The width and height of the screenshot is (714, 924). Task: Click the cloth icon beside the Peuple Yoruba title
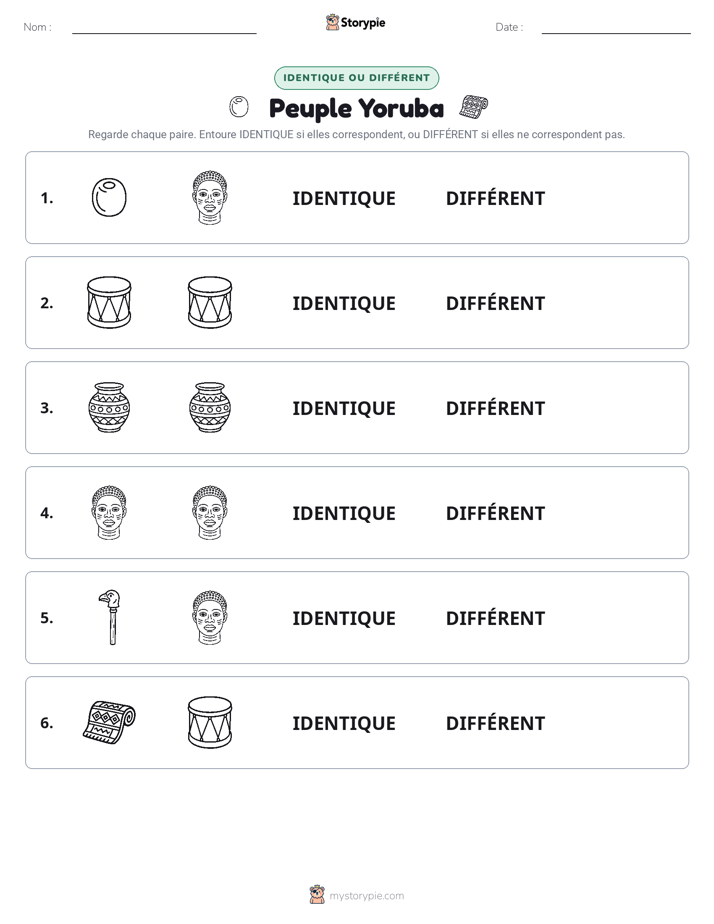click(474, 107)
